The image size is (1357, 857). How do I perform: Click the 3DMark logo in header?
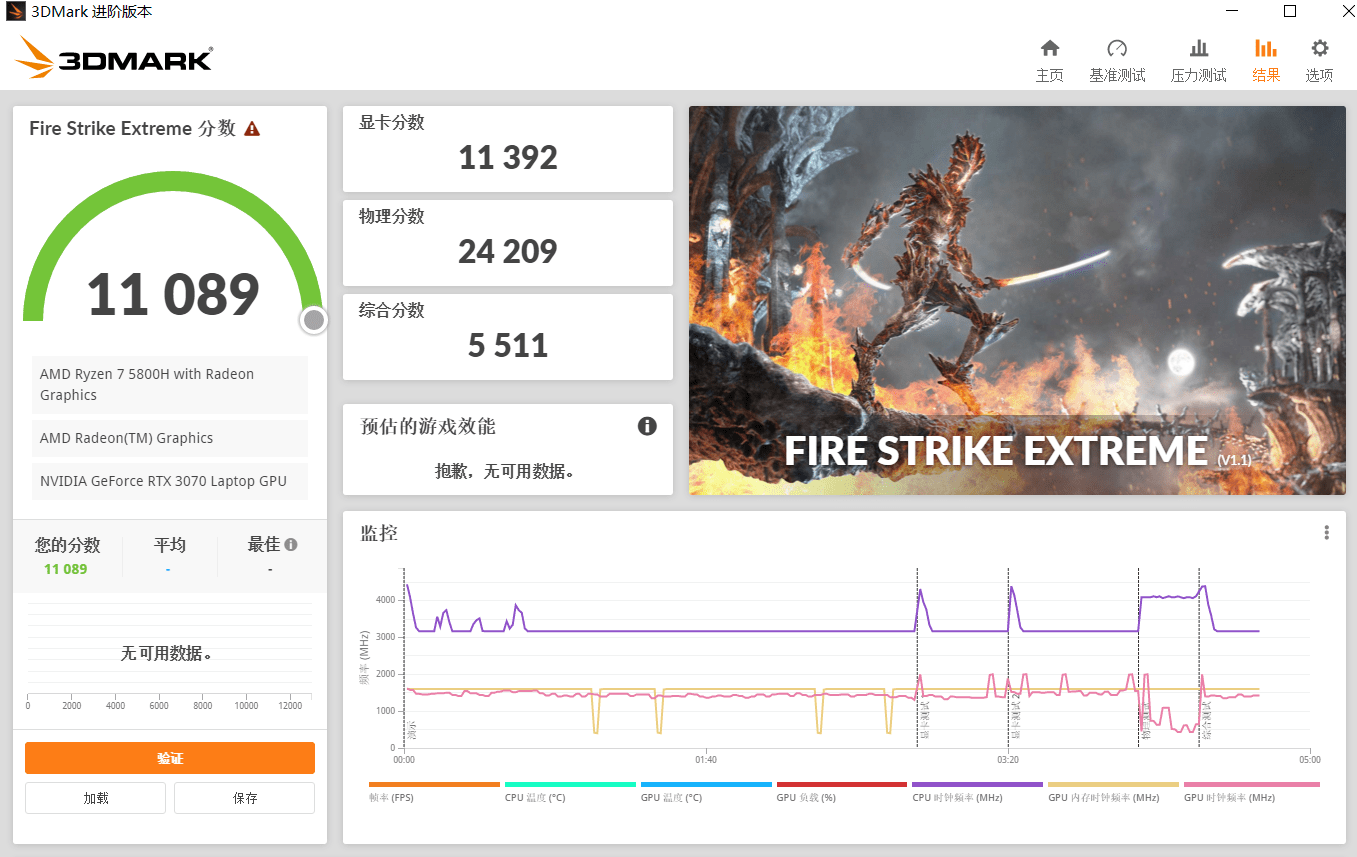pyautogui.click(x=114, y=59)
